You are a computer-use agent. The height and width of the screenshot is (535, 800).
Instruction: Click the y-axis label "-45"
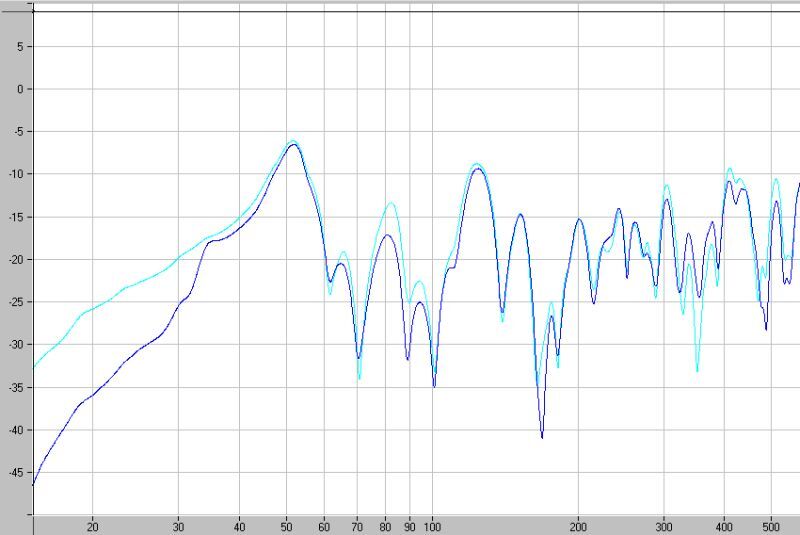pyautogui.click(x=16, y=472)
